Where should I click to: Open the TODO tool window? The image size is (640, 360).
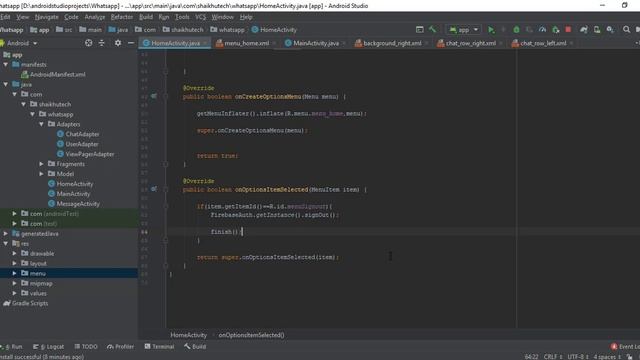86,347
